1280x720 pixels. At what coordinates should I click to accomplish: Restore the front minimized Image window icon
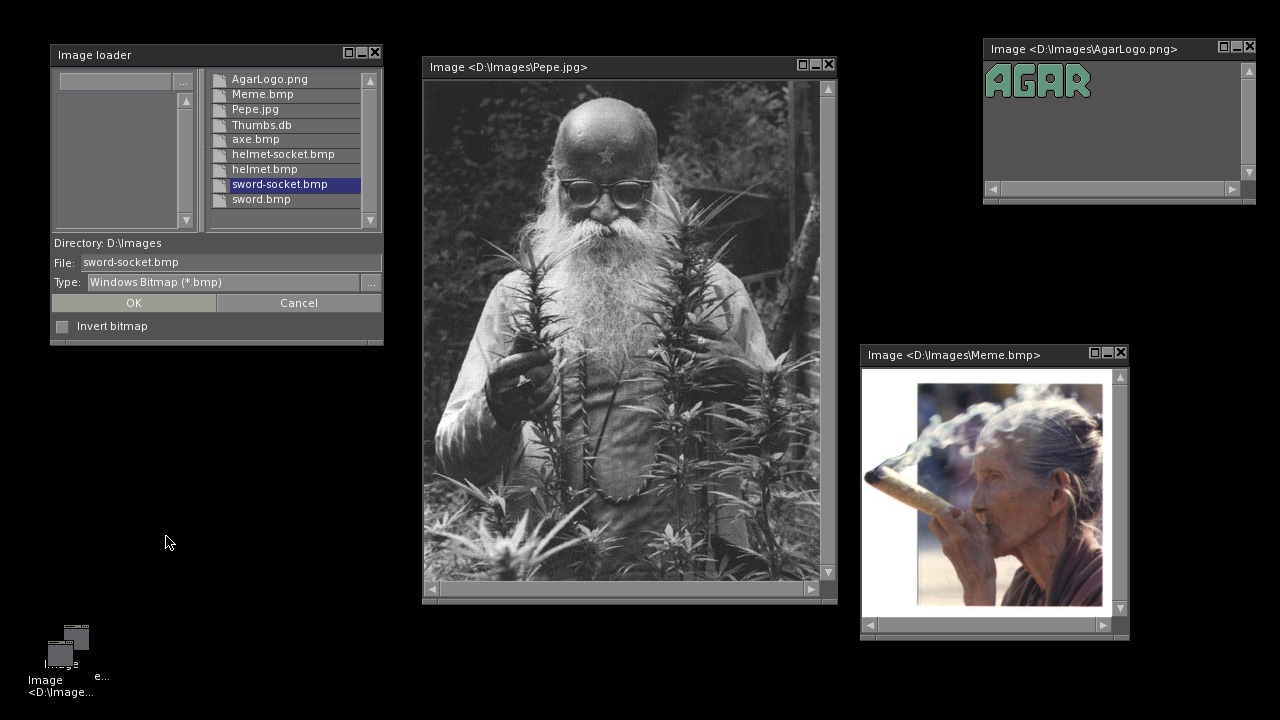[59, 654]
